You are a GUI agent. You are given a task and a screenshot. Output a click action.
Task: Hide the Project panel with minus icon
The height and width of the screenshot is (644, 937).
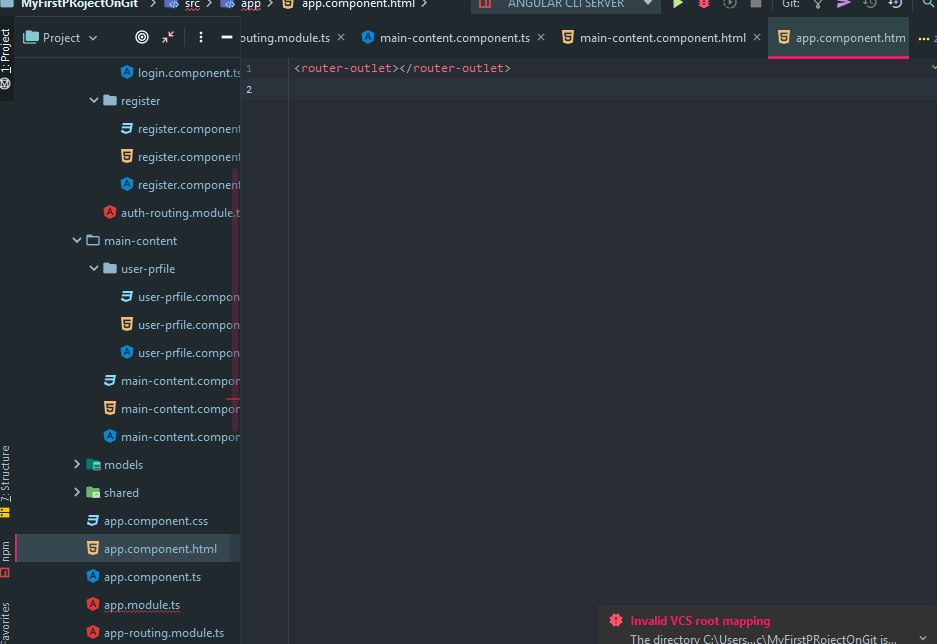coord(227,37)
